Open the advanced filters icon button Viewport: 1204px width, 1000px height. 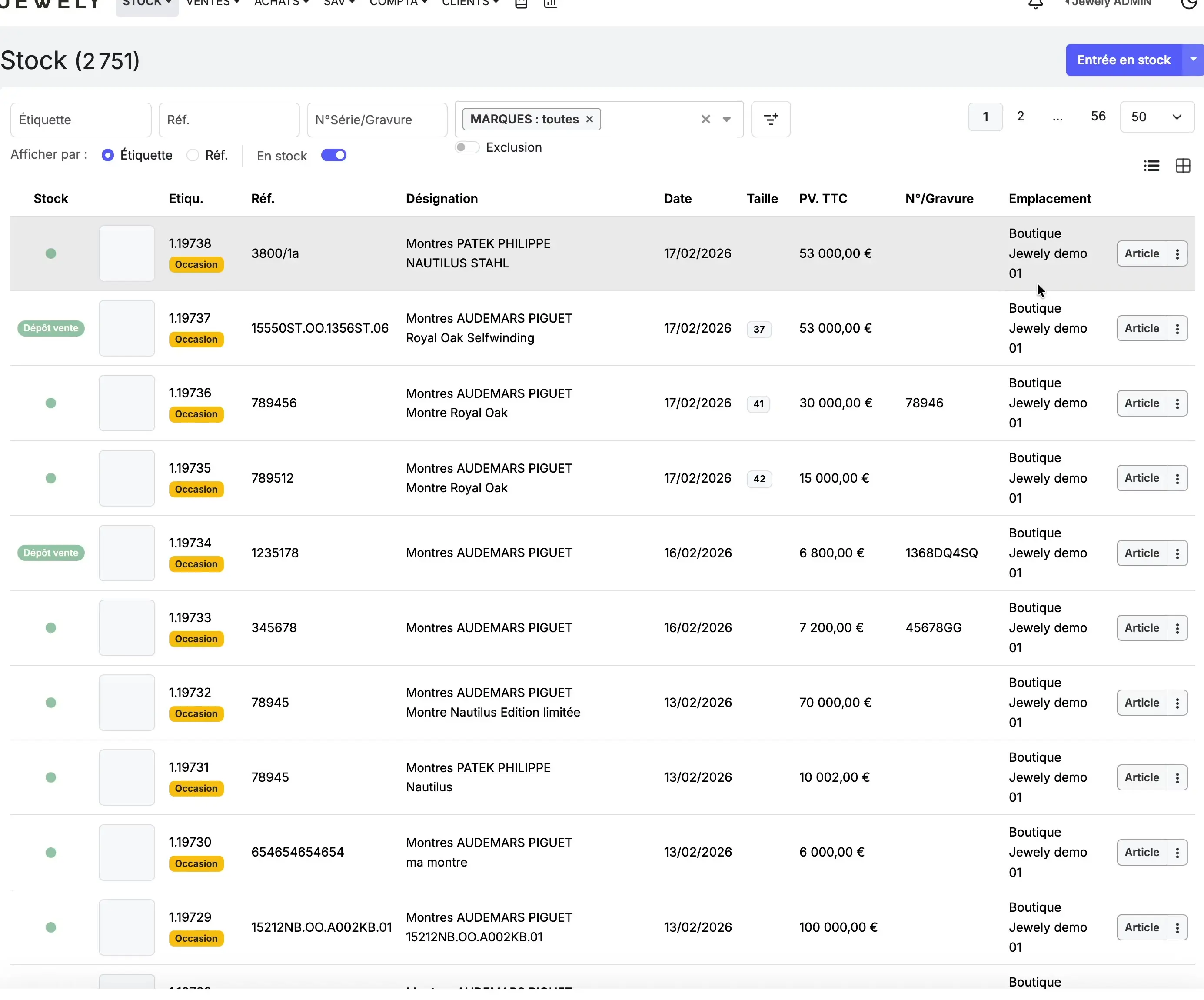(771, 119)
